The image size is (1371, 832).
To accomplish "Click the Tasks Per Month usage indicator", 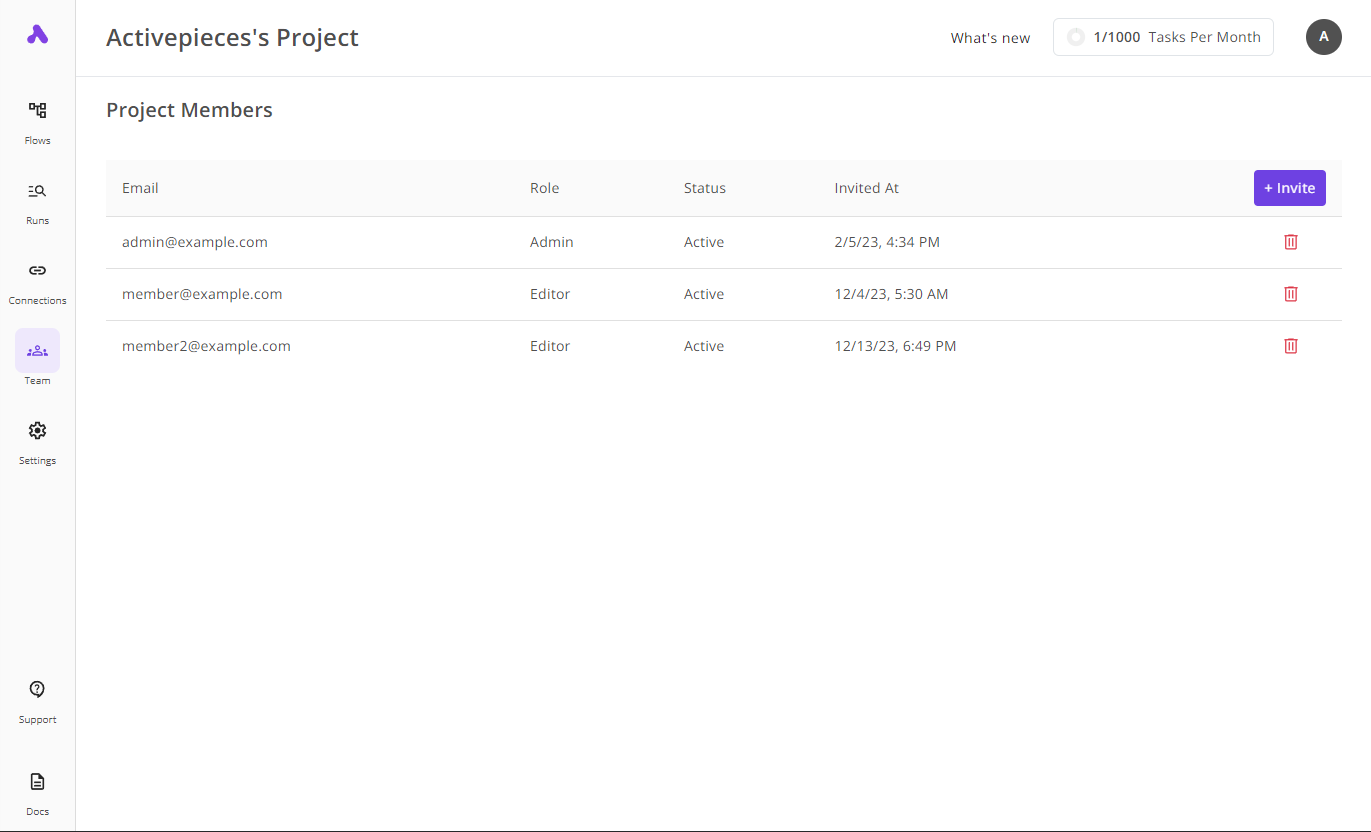I will (x=1163, y=37).
